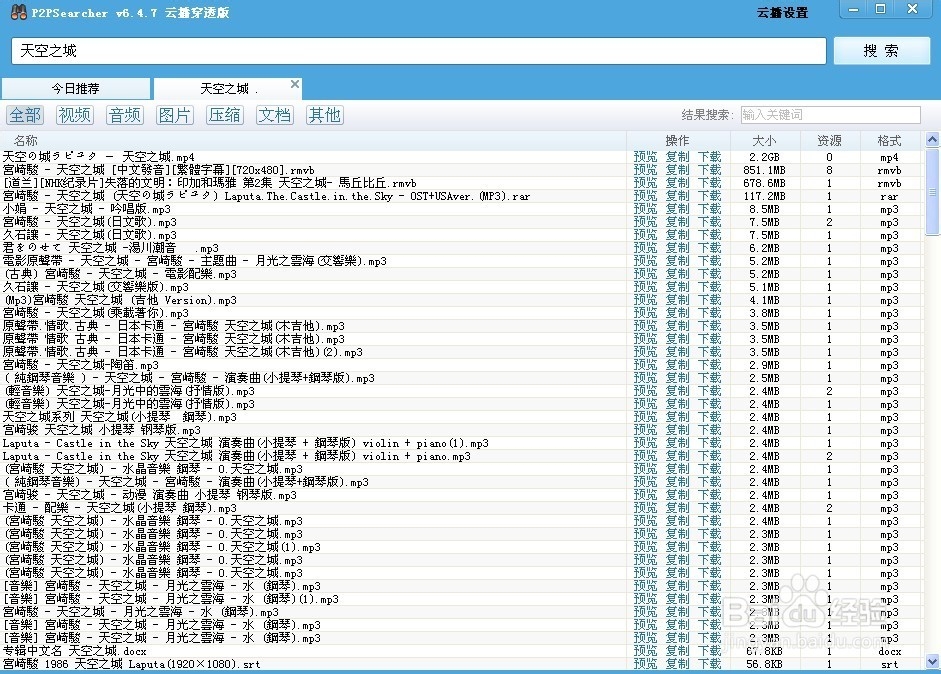
Task: Filter results by 压缩
Action: tap(224, 115)
